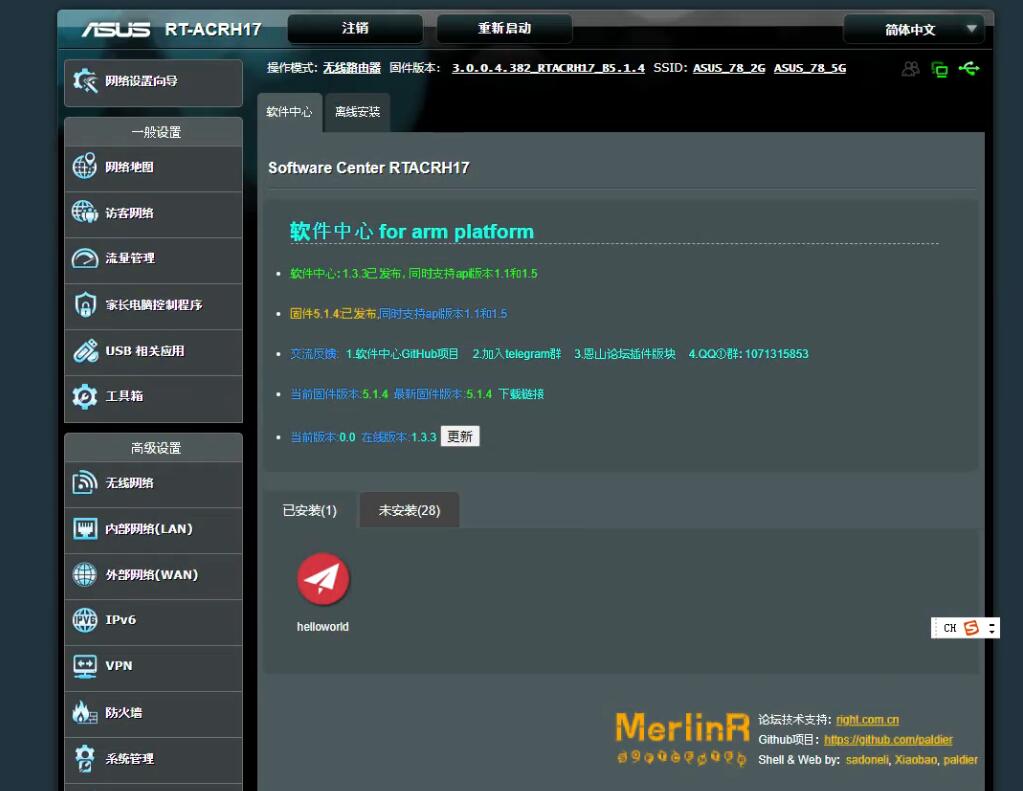Viewport: 1023px width, 791px height.
Task: Click the 更新 update button
Action: coord(460,437)
